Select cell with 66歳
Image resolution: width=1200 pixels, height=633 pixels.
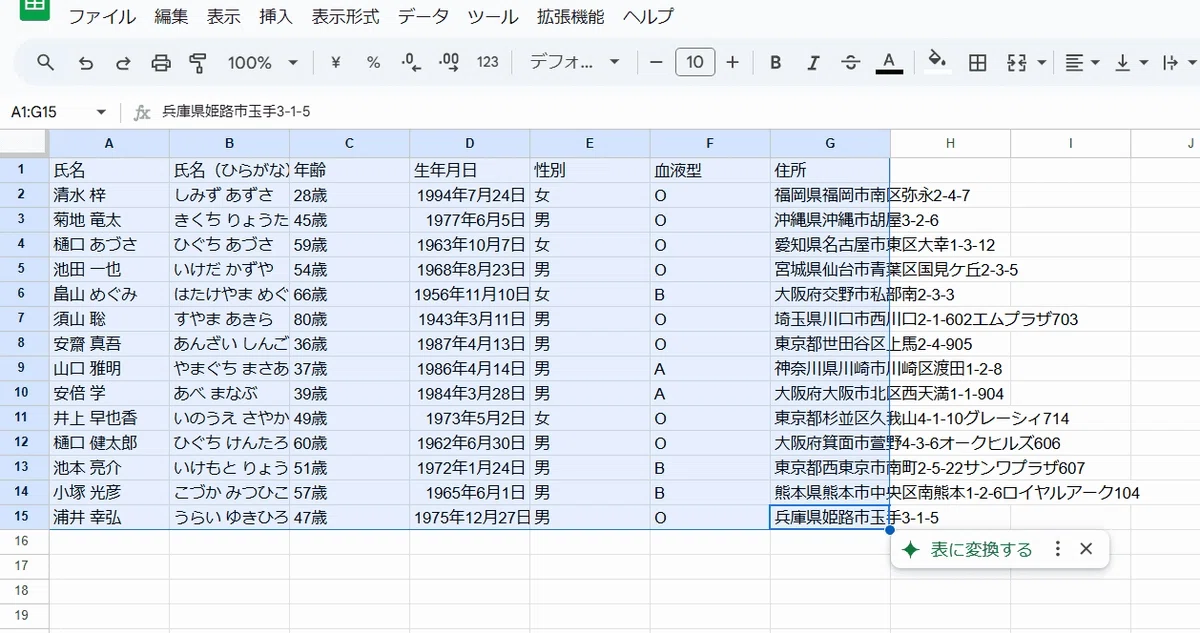349,294
